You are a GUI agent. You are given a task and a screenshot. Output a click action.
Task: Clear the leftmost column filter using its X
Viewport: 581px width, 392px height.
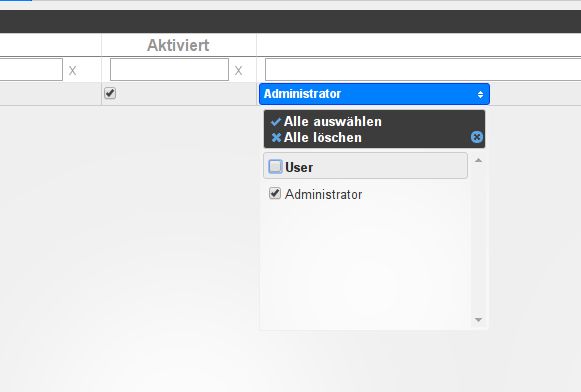tap(72, 70)
